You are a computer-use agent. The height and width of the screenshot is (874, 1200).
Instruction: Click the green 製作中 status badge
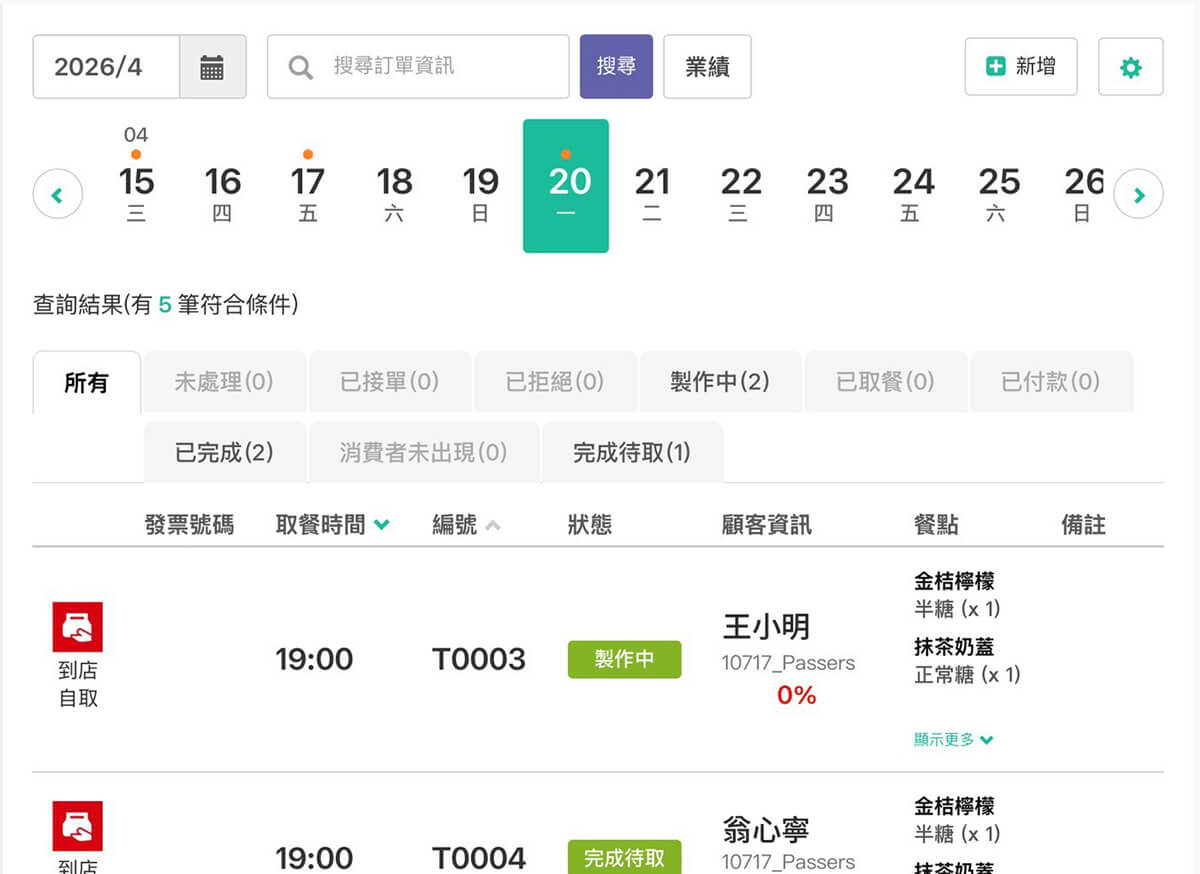click(x=624, y=660)
